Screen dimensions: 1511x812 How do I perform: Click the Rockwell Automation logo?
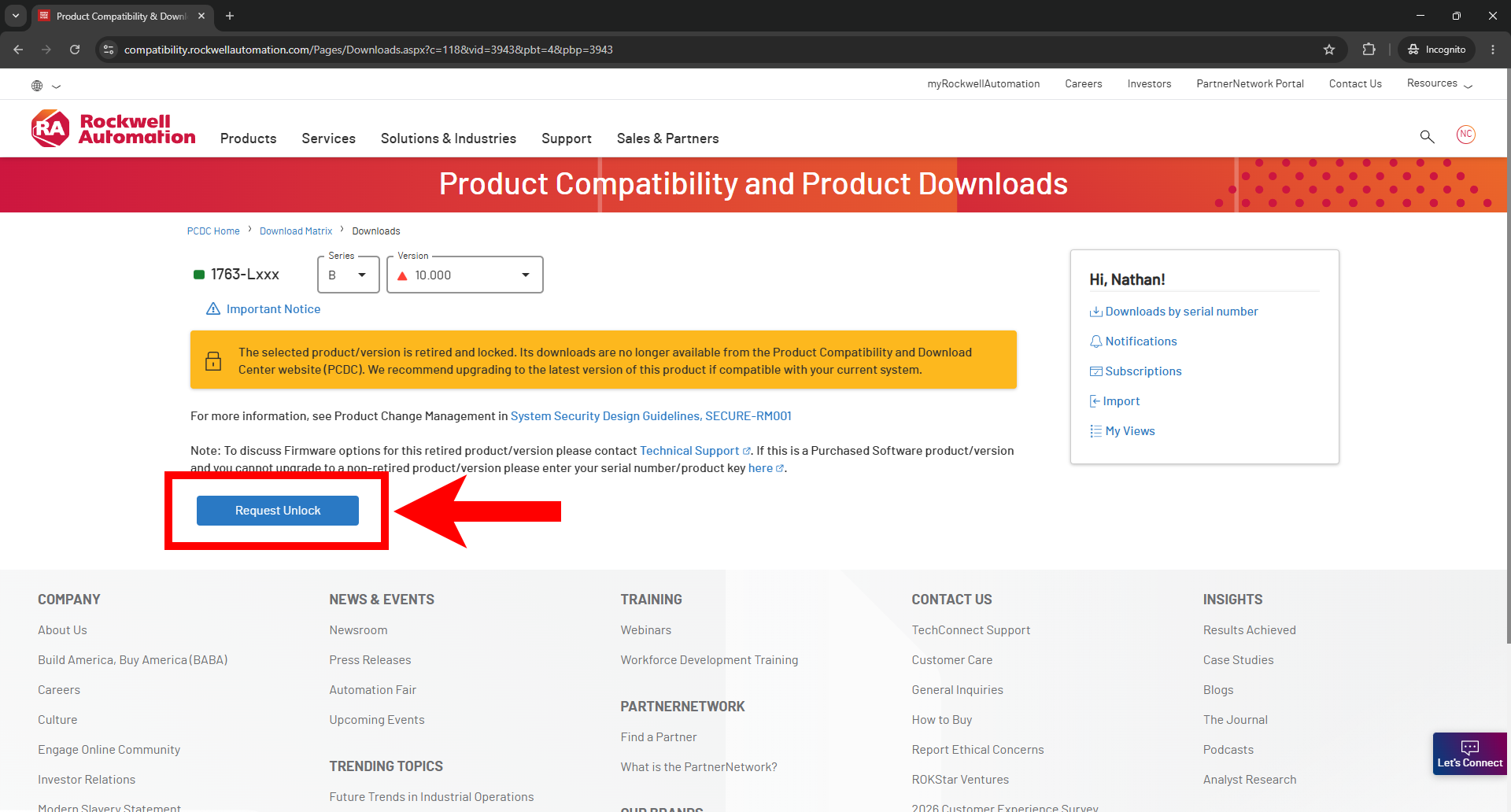click(113, 129)
